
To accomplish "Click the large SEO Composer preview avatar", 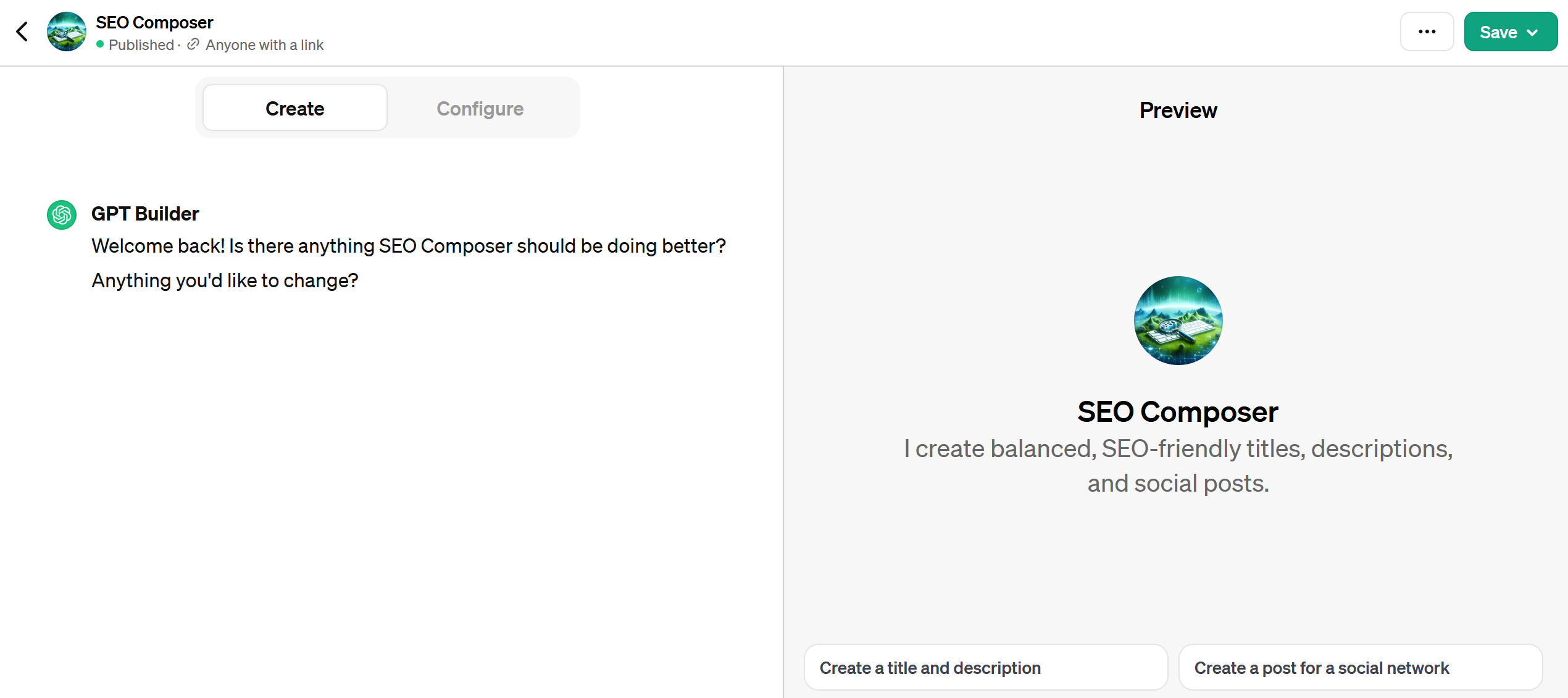I will tap(1178, 321).
